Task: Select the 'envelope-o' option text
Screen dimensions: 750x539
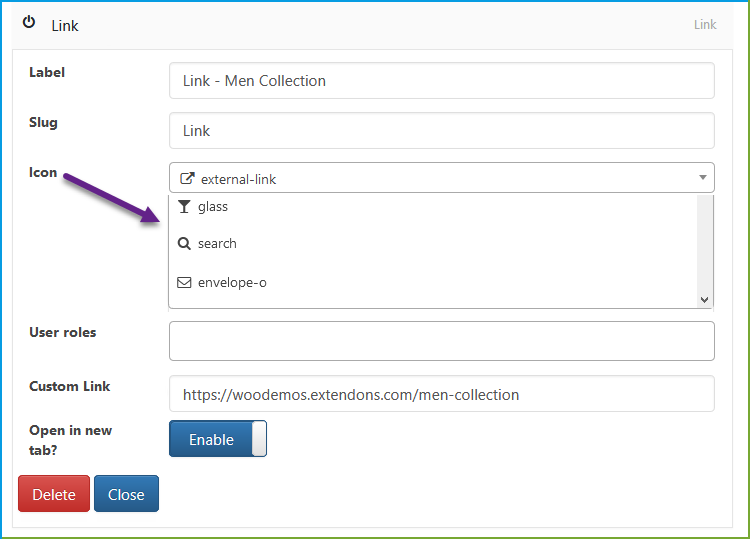Action: [x=232, y=283]
